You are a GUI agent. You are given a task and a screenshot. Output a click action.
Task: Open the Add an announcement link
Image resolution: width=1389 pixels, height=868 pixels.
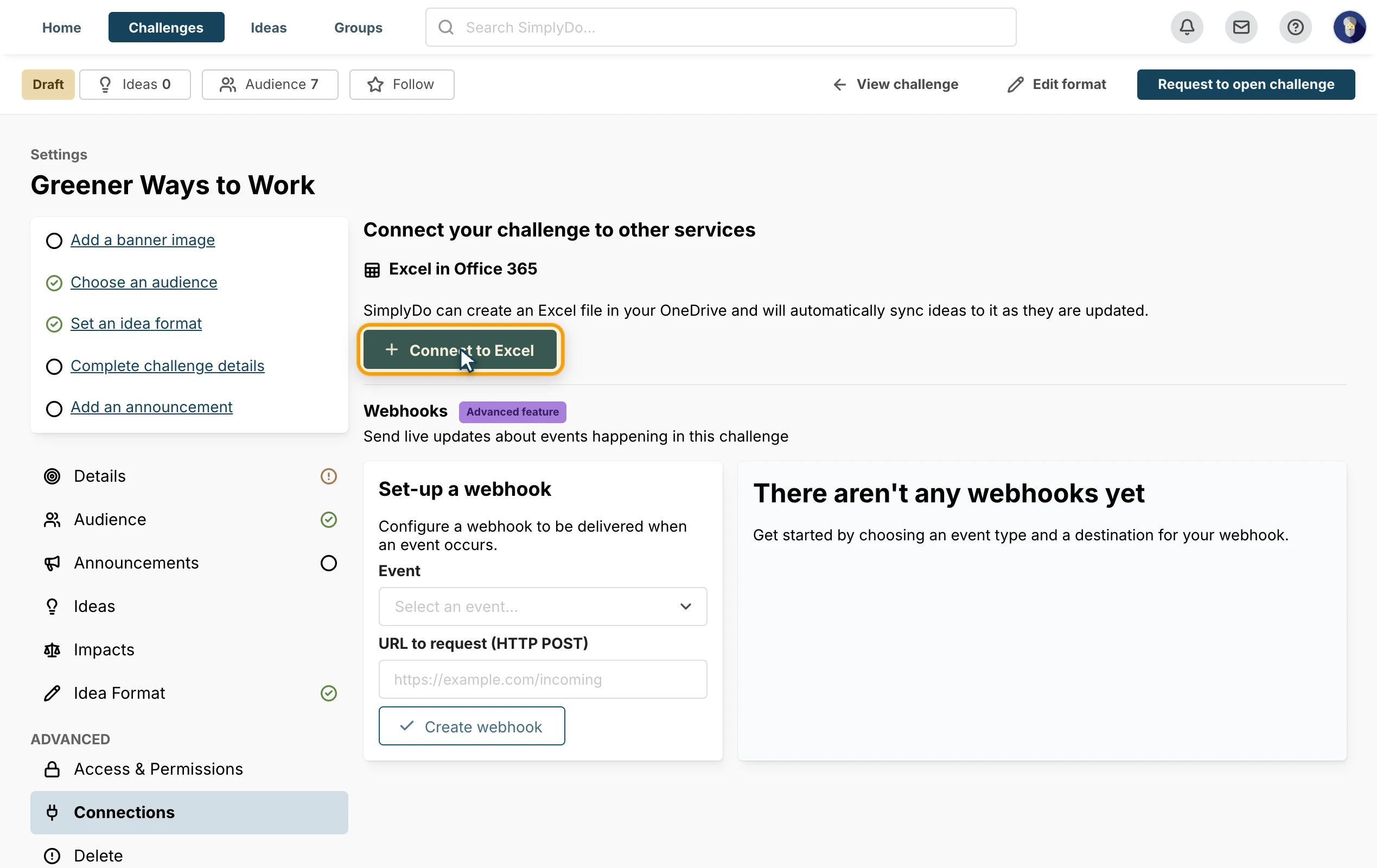(x=151, y=407)
